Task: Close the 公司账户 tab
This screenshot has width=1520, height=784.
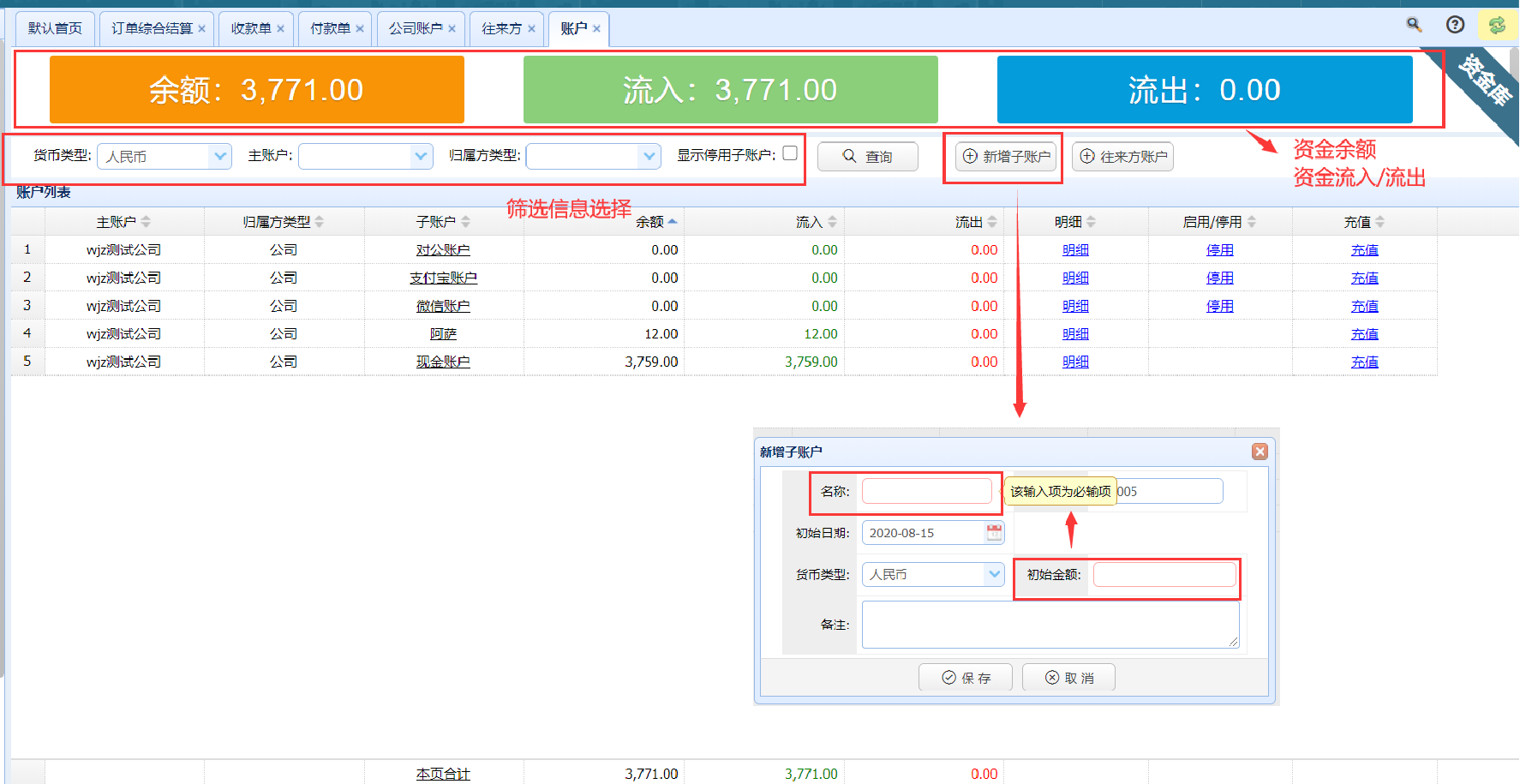Action: [x=452, y=29]
